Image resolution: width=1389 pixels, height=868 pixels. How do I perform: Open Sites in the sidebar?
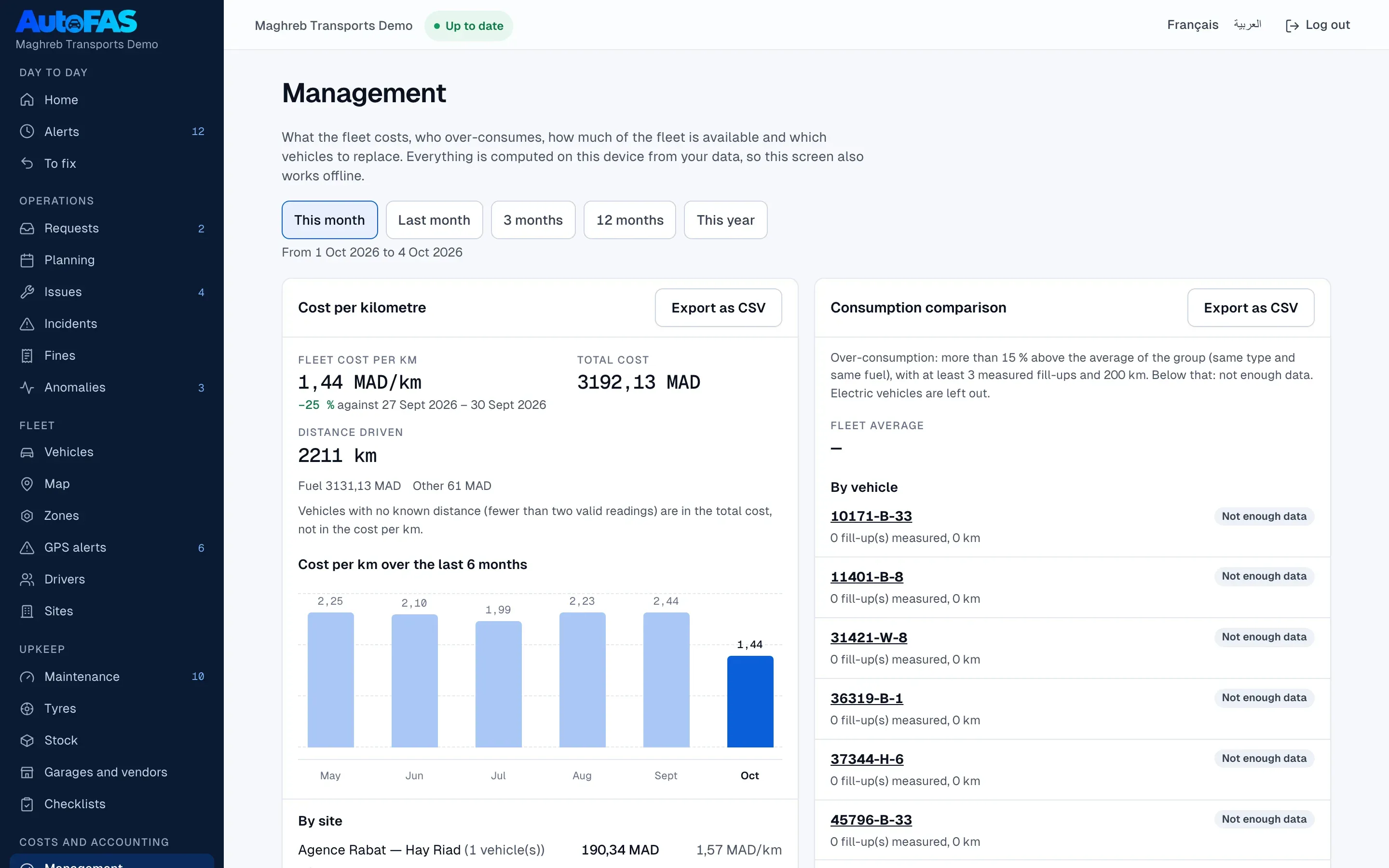point(111,611)
